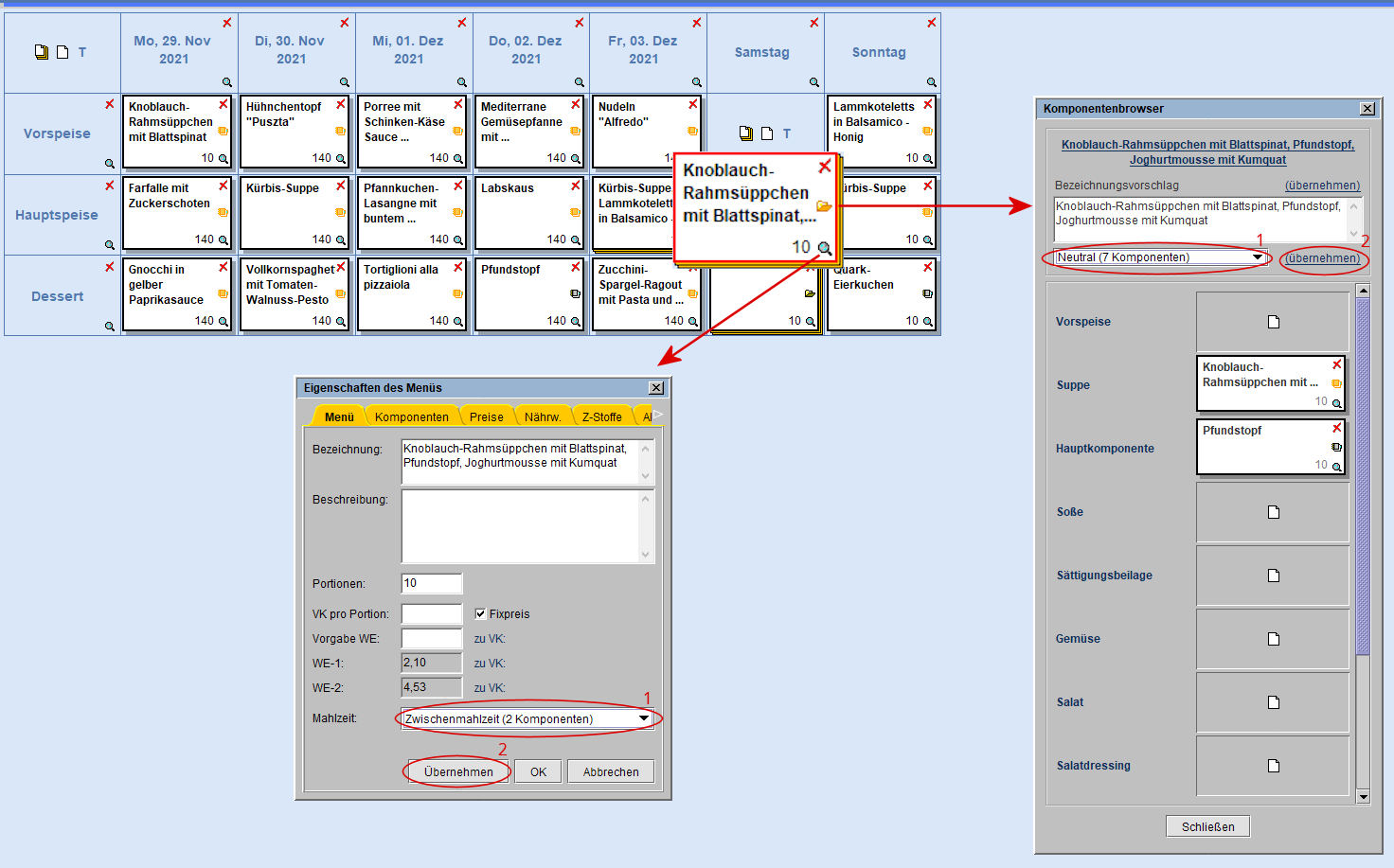
Task: Open the magnifier on Lammkoteletts in Balsamico-Honig
Action: click(928, 158)
